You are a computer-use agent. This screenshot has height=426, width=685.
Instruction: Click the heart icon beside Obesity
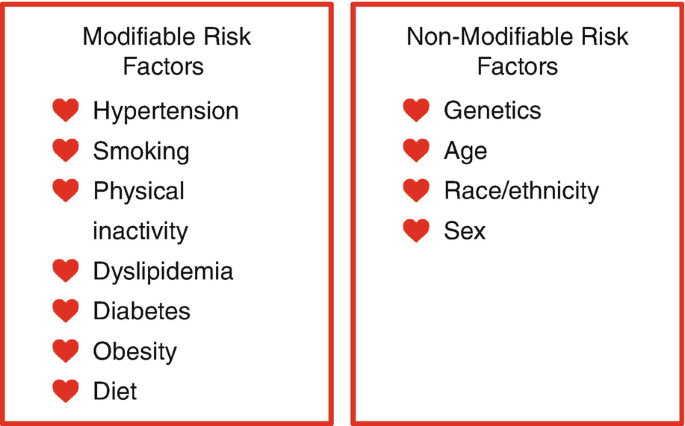pos(66,351)
